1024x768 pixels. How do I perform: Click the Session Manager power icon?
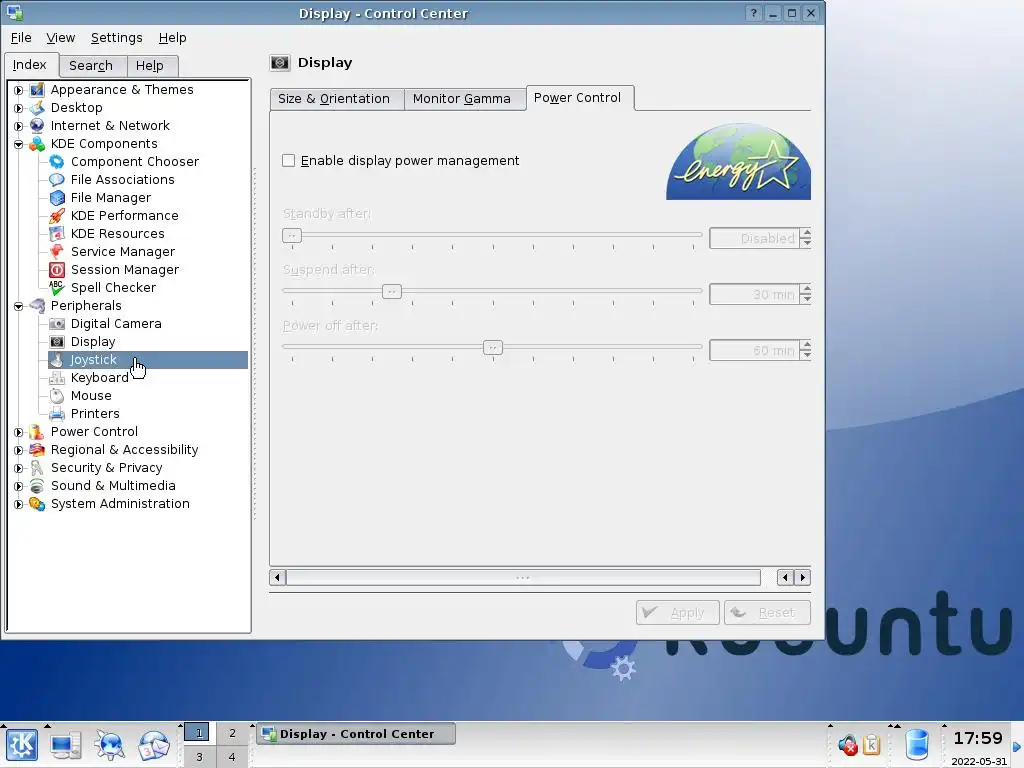(x=57, y=270)
